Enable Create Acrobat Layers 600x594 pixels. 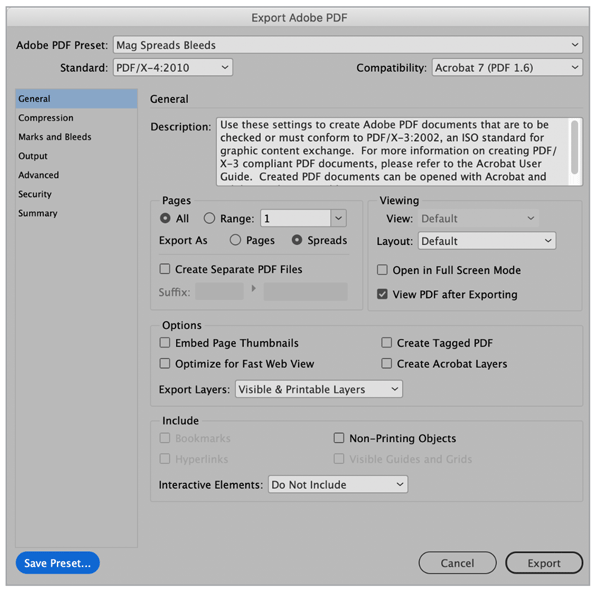coord(386,363)
